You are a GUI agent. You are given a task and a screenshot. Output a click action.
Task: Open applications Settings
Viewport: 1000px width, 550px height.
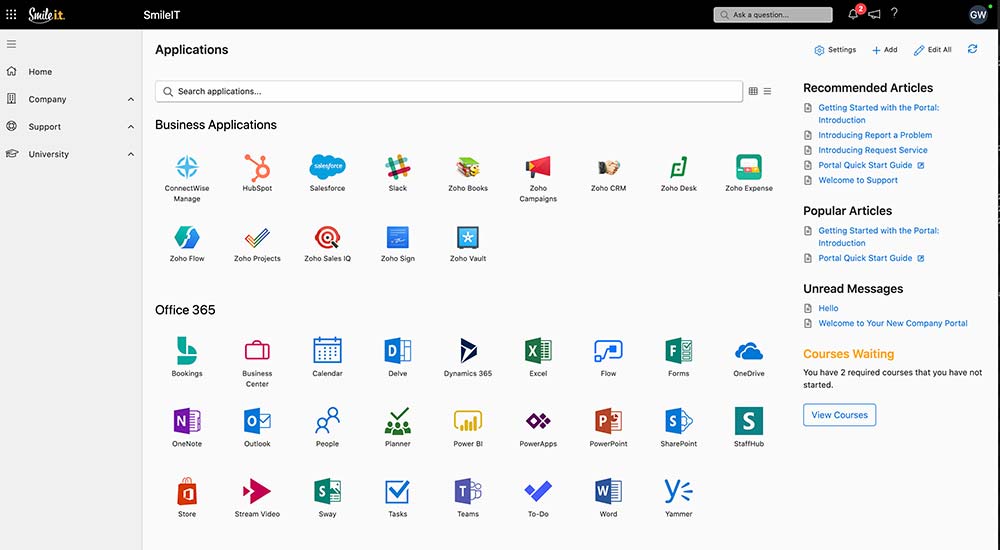point(835,50)
